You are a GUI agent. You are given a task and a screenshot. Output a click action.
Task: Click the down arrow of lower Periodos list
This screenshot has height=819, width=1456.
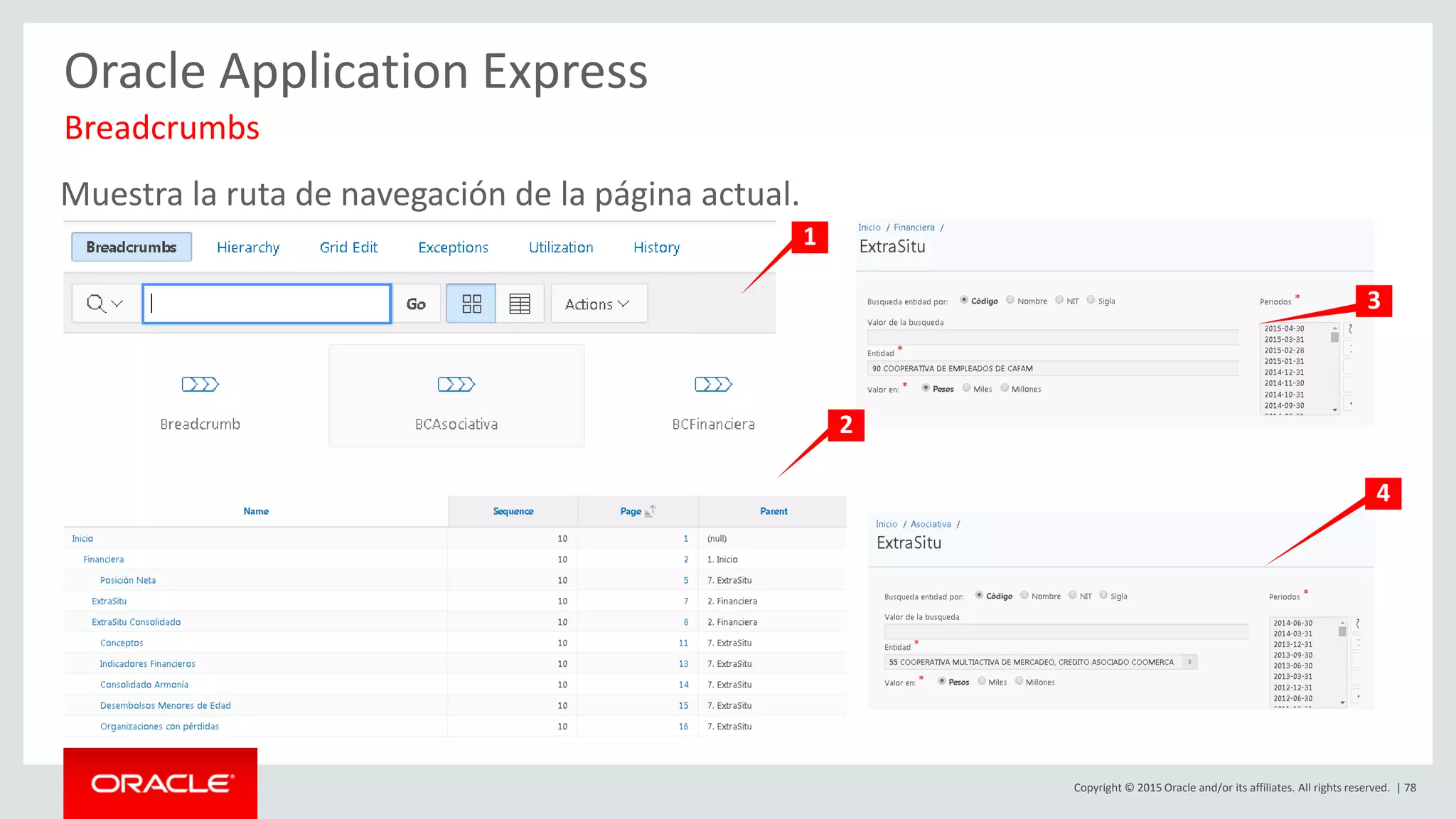click(x=1342, y=702)
